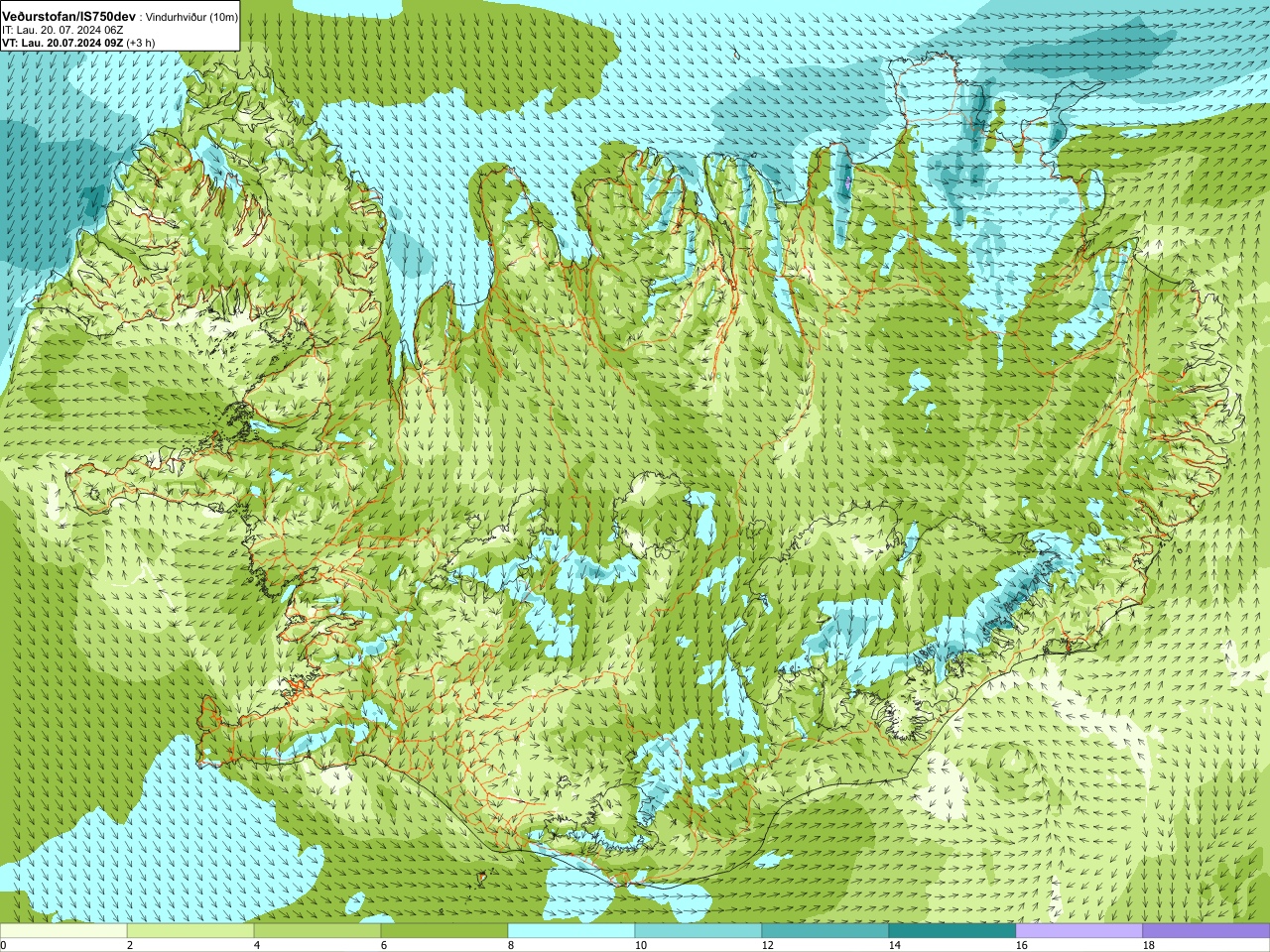The width and height of the screenshot is (1270, 952).
Task: Click the purple legend swatch above 18
Action: click(x=1206, y=931)
